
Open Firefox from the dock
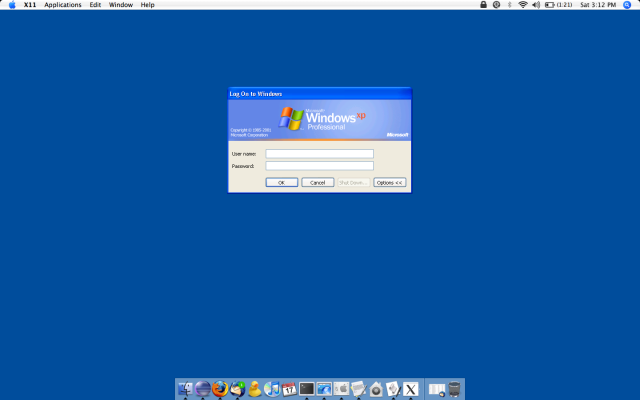click(220, 389)
